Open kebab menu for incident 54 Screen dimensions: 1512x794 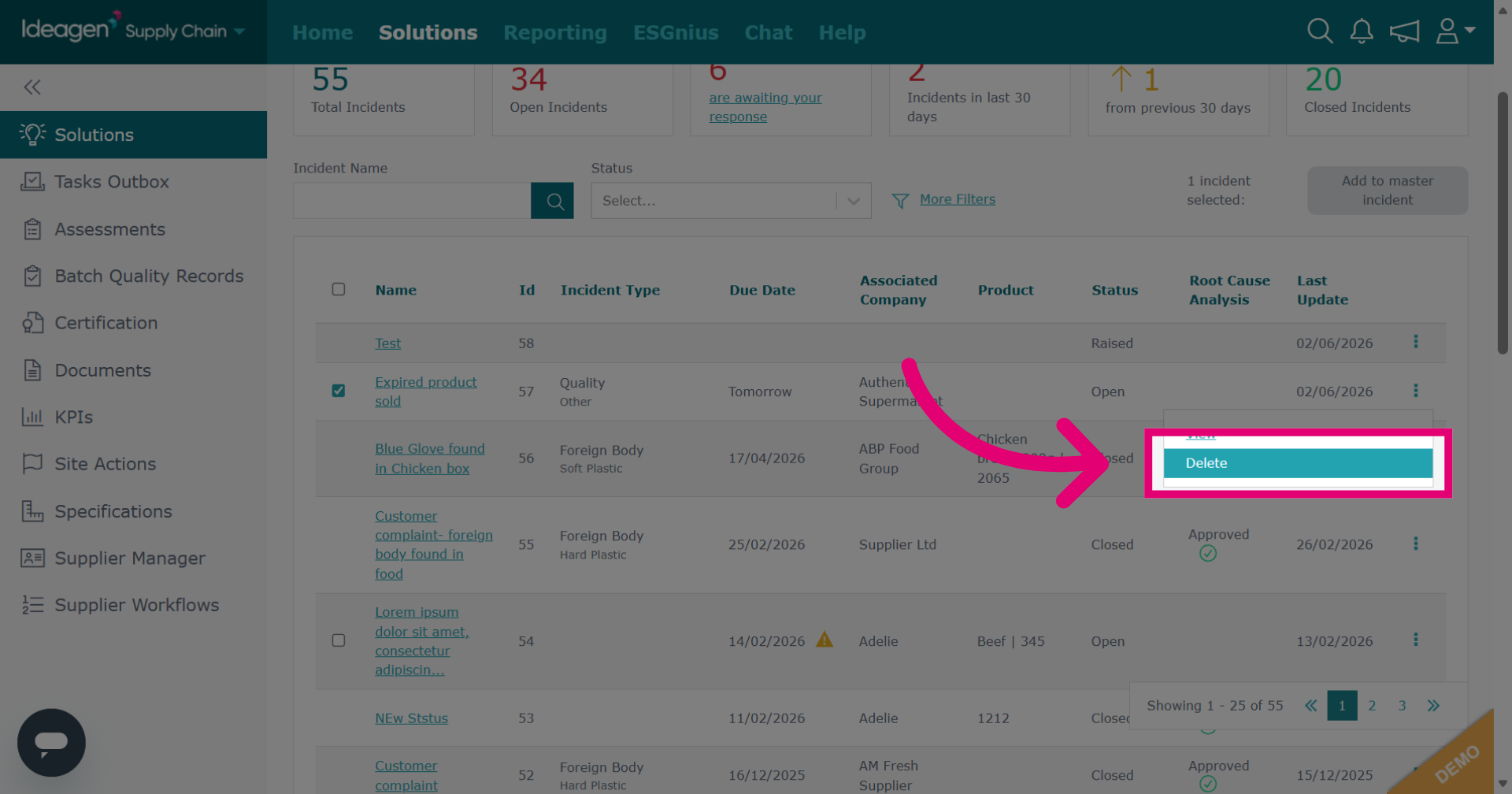[x=1415, y=640]
